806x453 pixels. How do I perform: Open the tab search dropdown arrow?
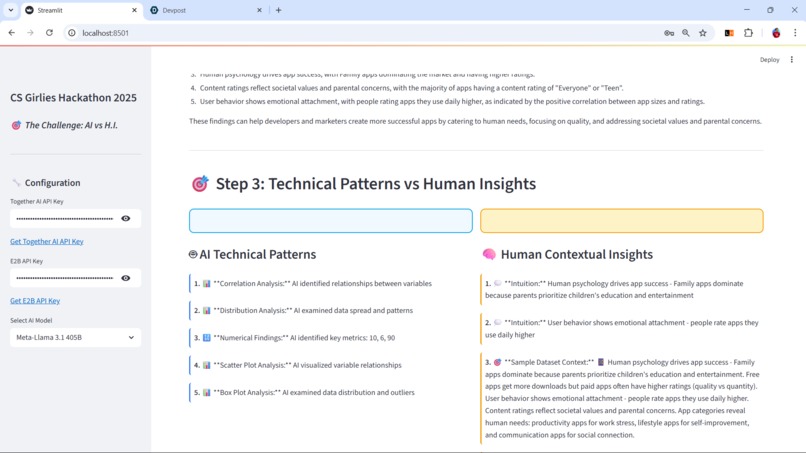click(x=11, y=10)
